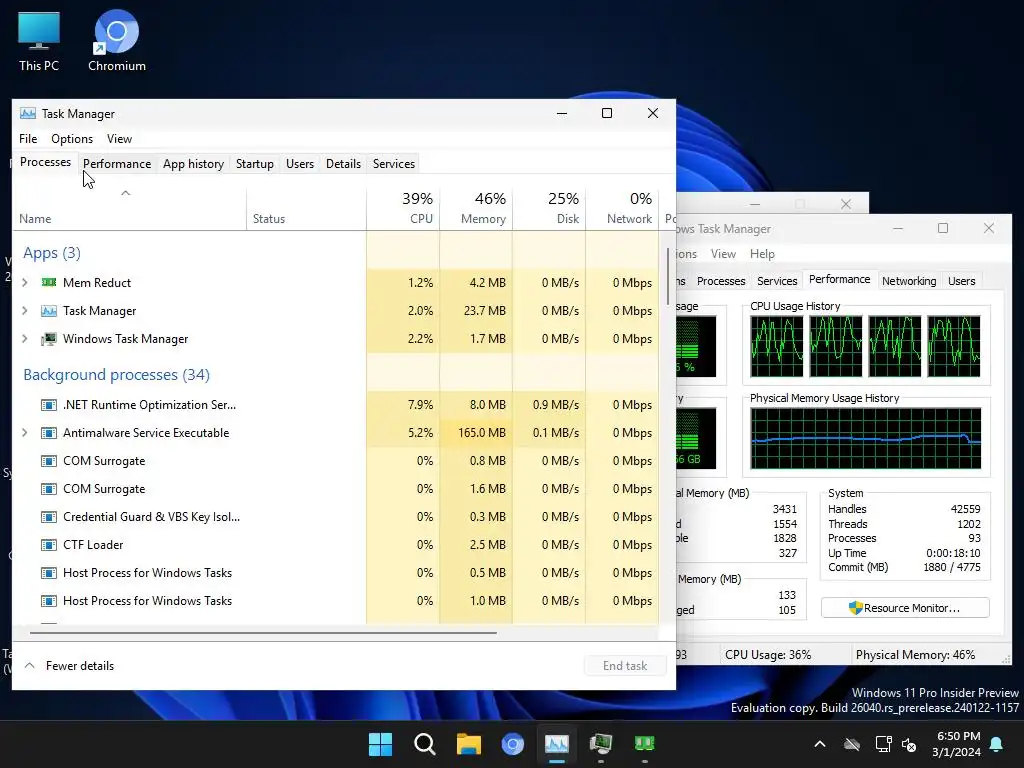Switch to the Details tab
Viewport: 1024px width, 768px height.
point(344,164)
